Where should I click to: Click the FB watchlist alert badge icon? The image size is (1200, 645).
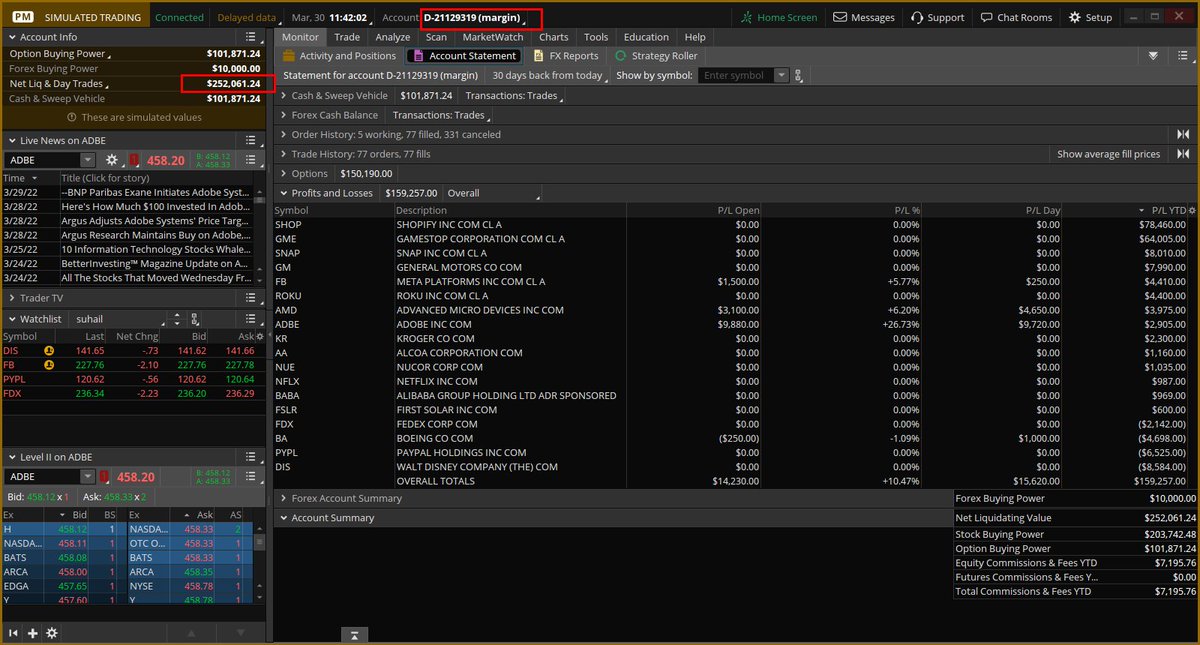click(x=49, y=365)
